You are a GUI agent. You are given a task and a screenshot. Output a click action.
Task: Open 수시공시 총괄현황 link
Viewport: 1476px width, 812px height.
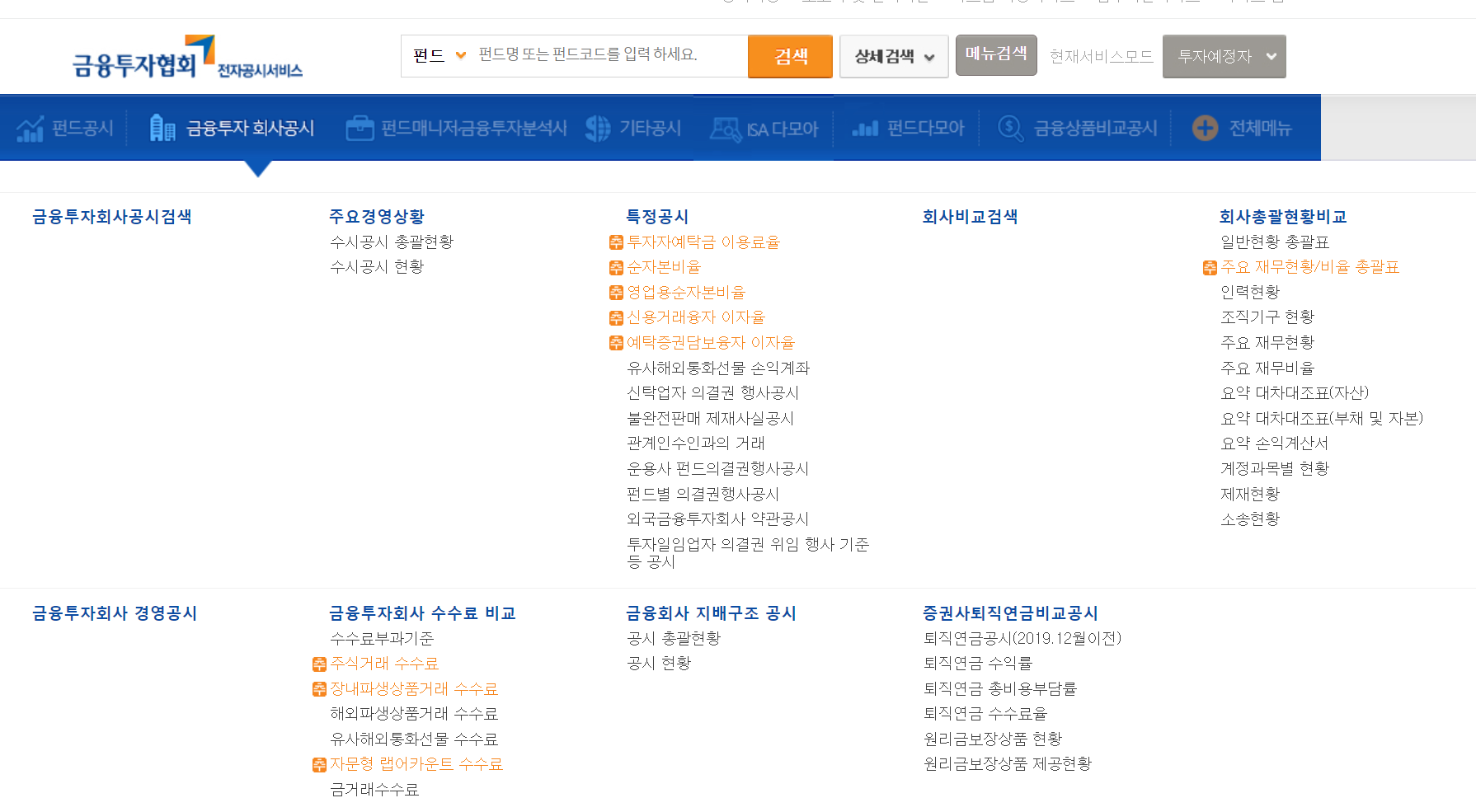[x=392, y=242]
